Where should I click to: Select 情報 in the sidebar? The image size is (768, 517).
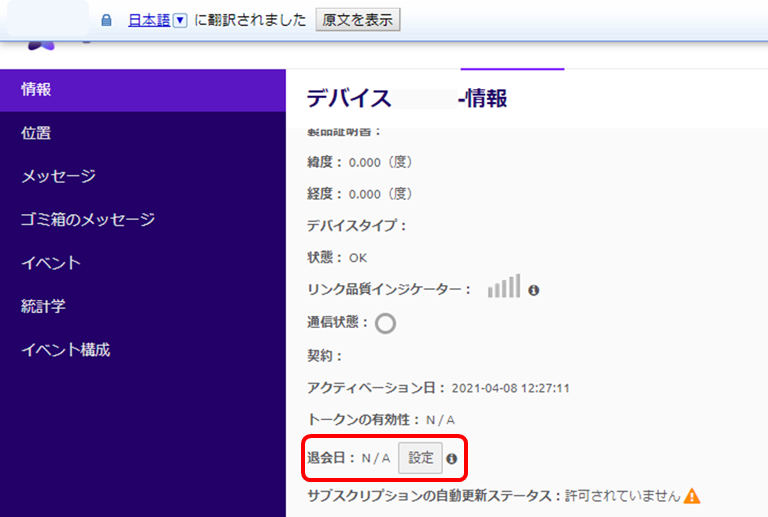click(143, 90)
